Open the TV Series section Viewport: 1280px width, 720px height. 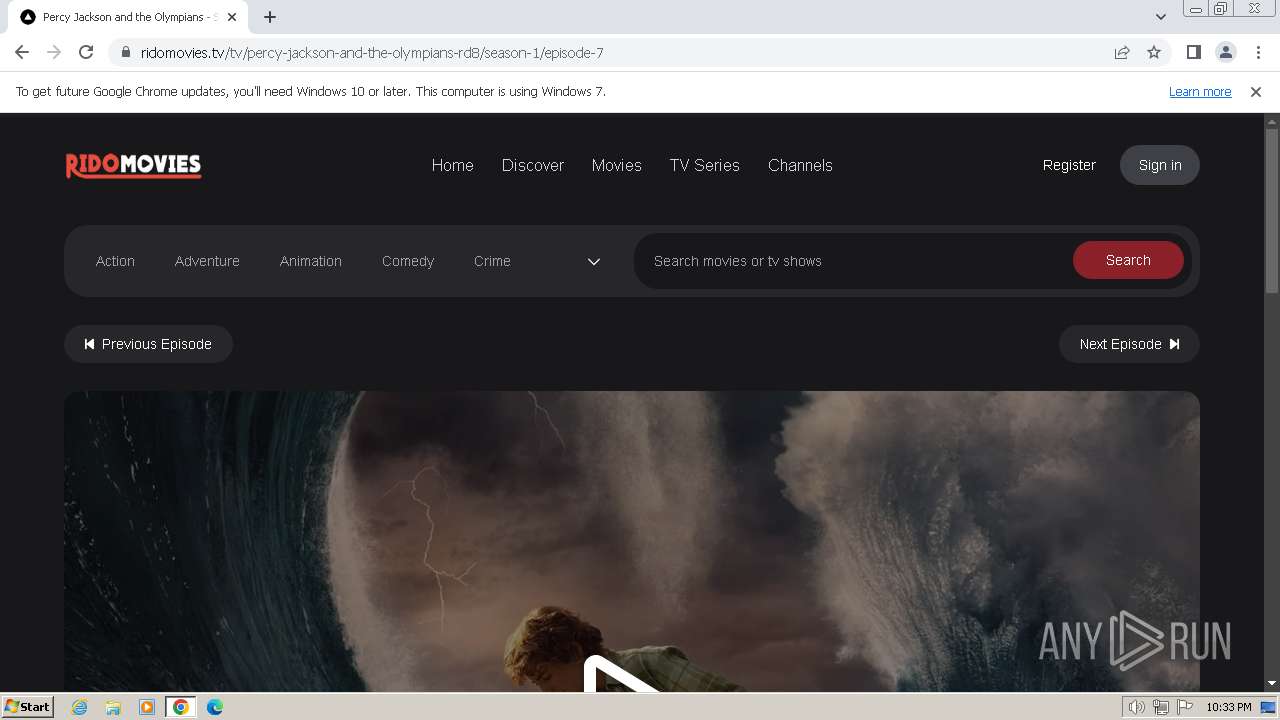[705, 165]
